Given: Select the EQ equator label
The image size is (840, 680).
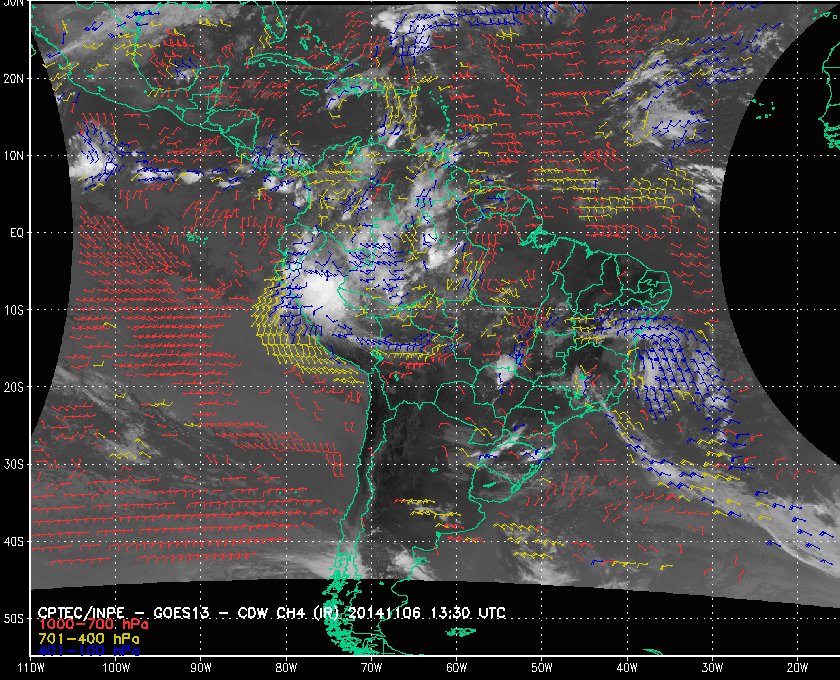Looking at the screenshot, I should pos(17,233).
